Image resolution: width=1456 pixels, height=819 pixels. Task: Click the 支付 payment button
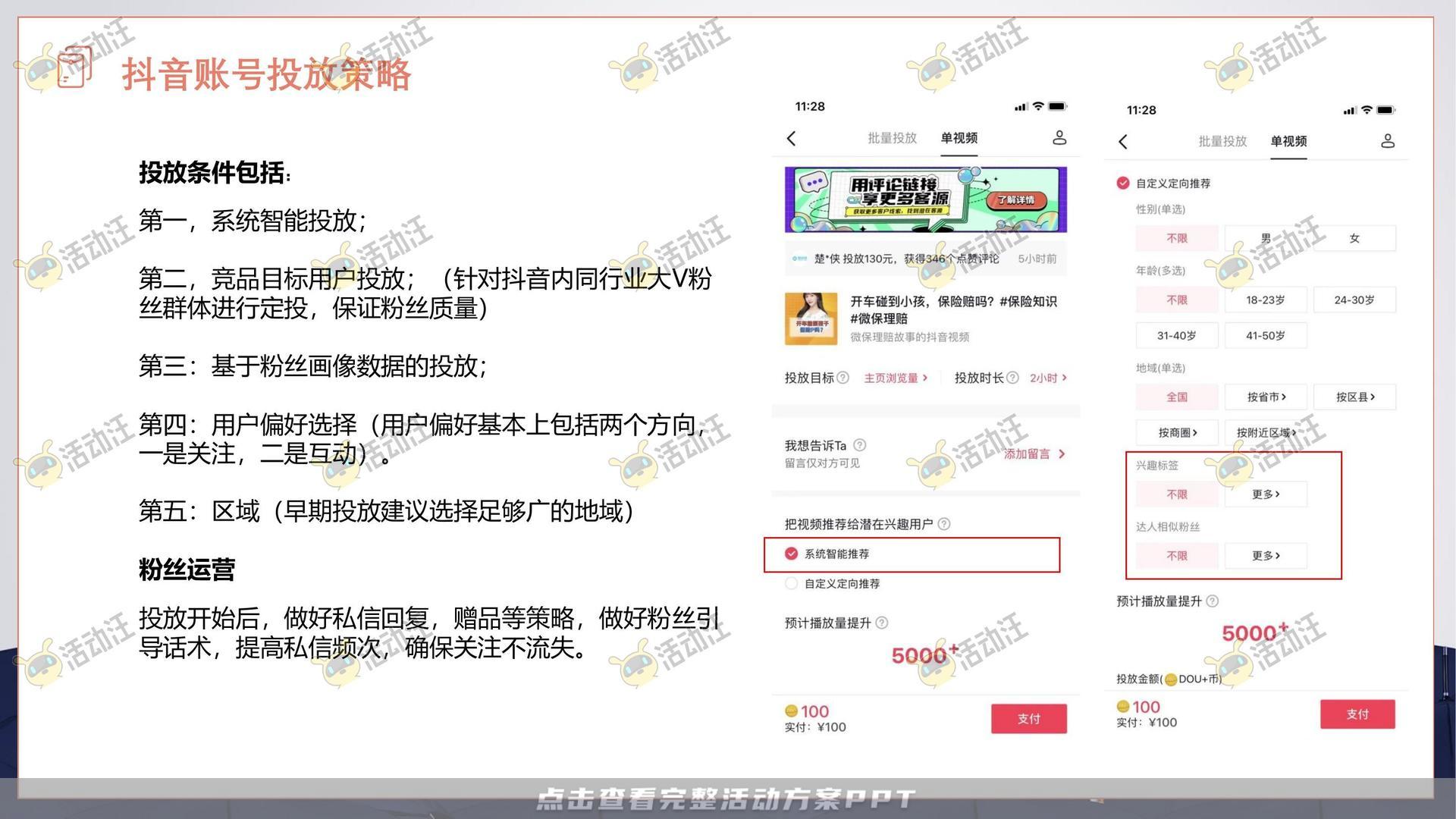pos(1029,719)
